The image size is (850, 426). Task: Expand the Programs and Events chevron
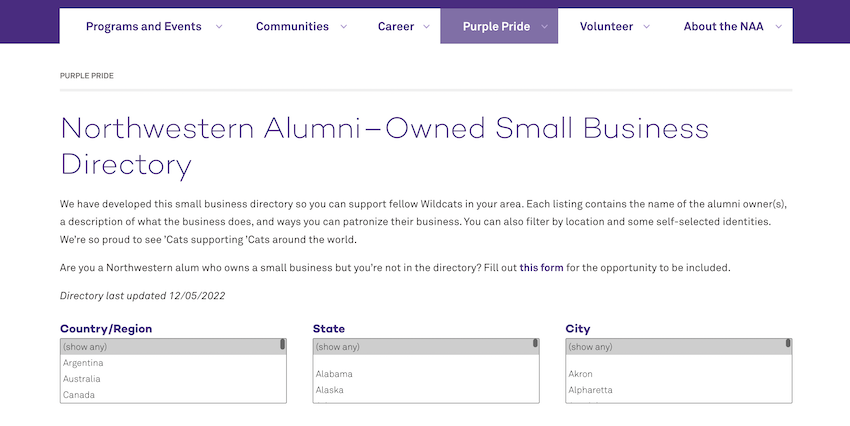point(219,27)
